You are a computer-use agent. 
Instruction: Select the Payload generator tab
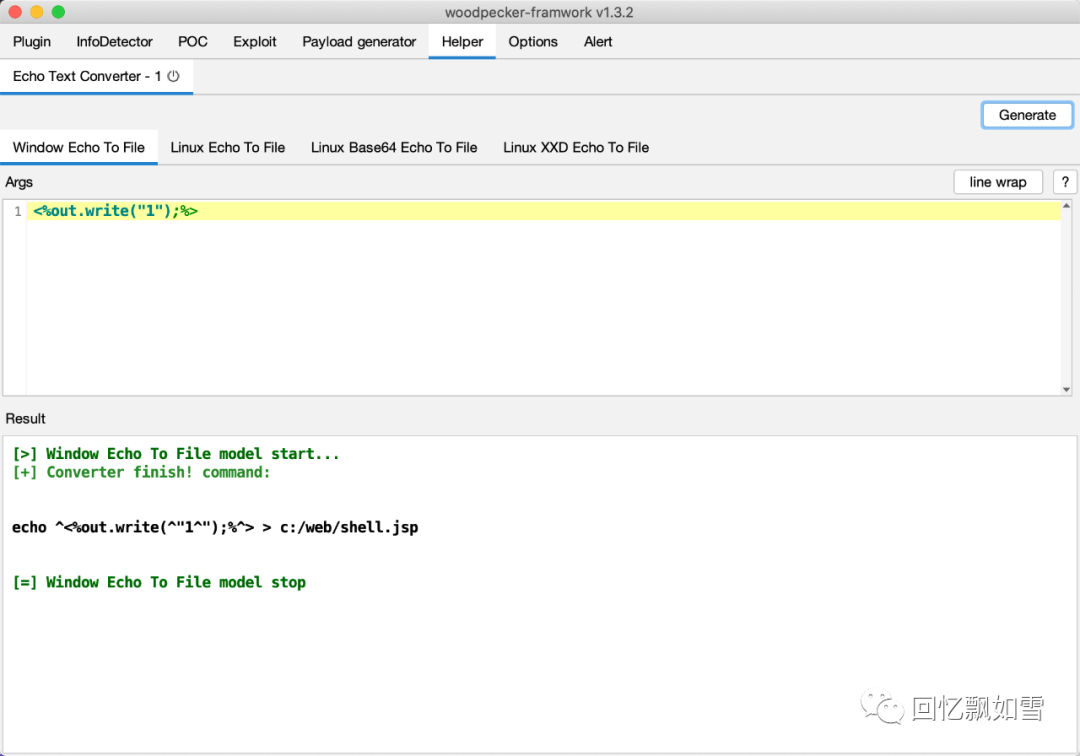[359, 42]
